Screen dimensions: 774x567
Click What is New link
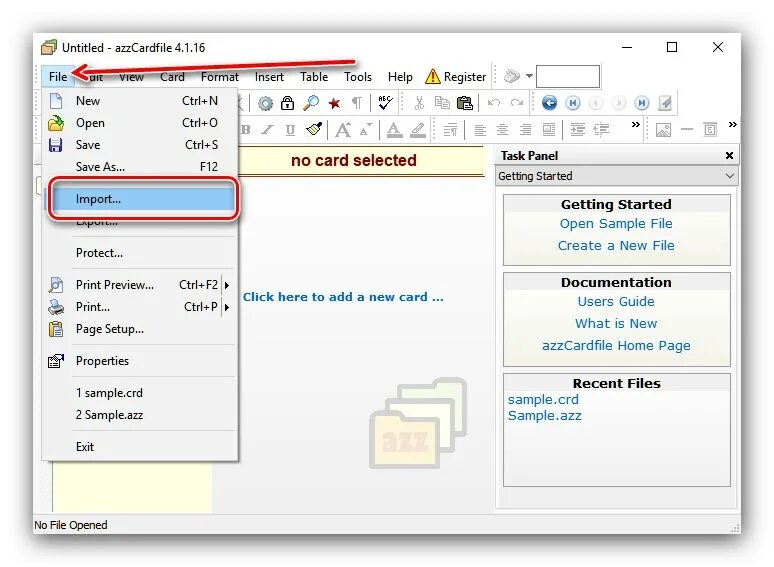[616, 324]
